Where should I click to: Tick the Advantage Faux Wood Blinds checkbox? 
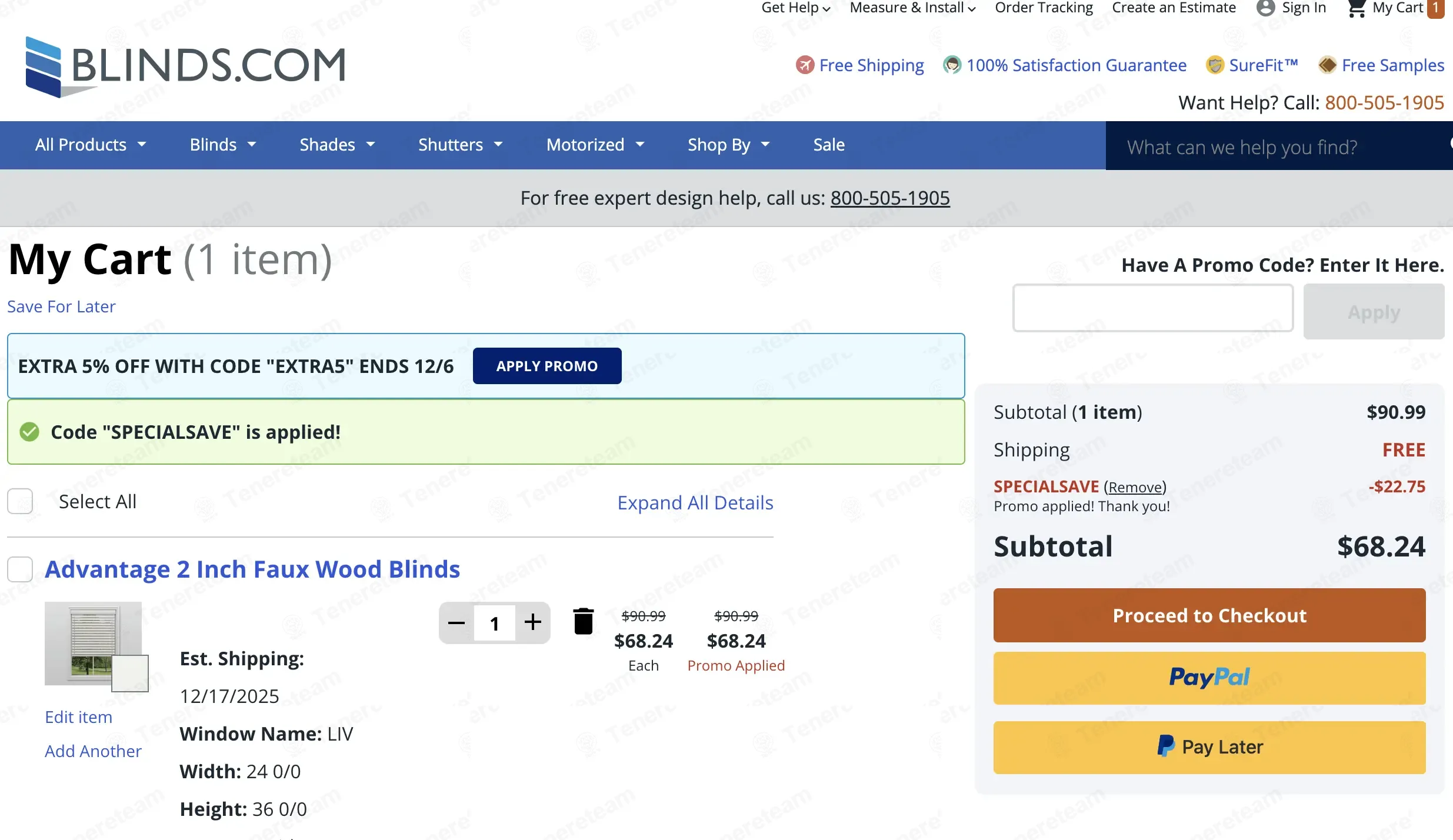click(20, 569)
